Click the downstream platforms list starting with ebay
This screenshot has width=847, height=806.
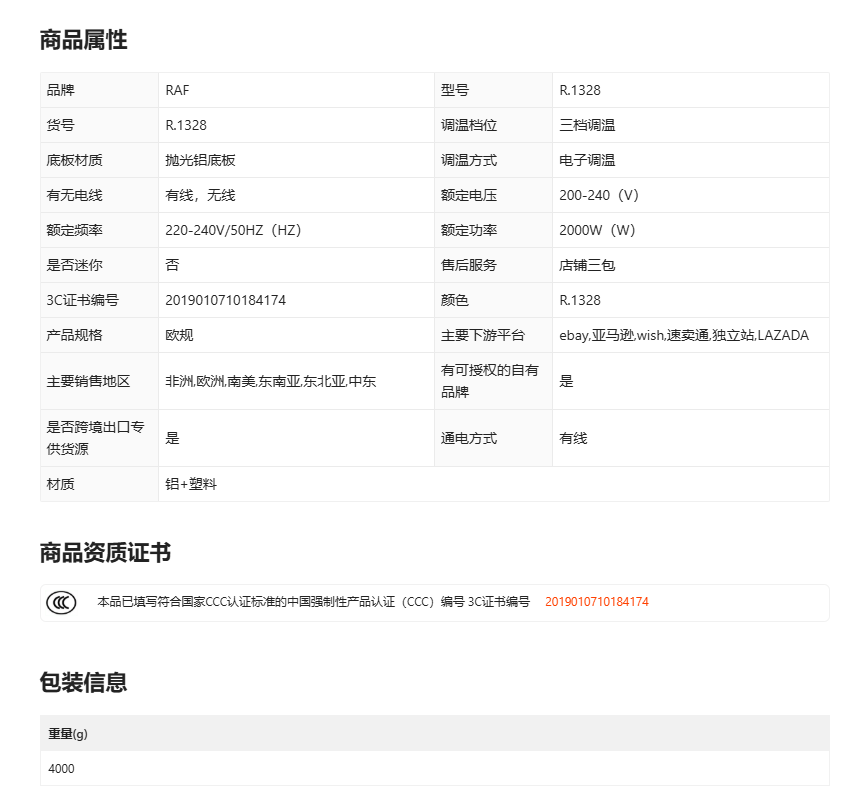pyautogui.click(x=684, y=335)
